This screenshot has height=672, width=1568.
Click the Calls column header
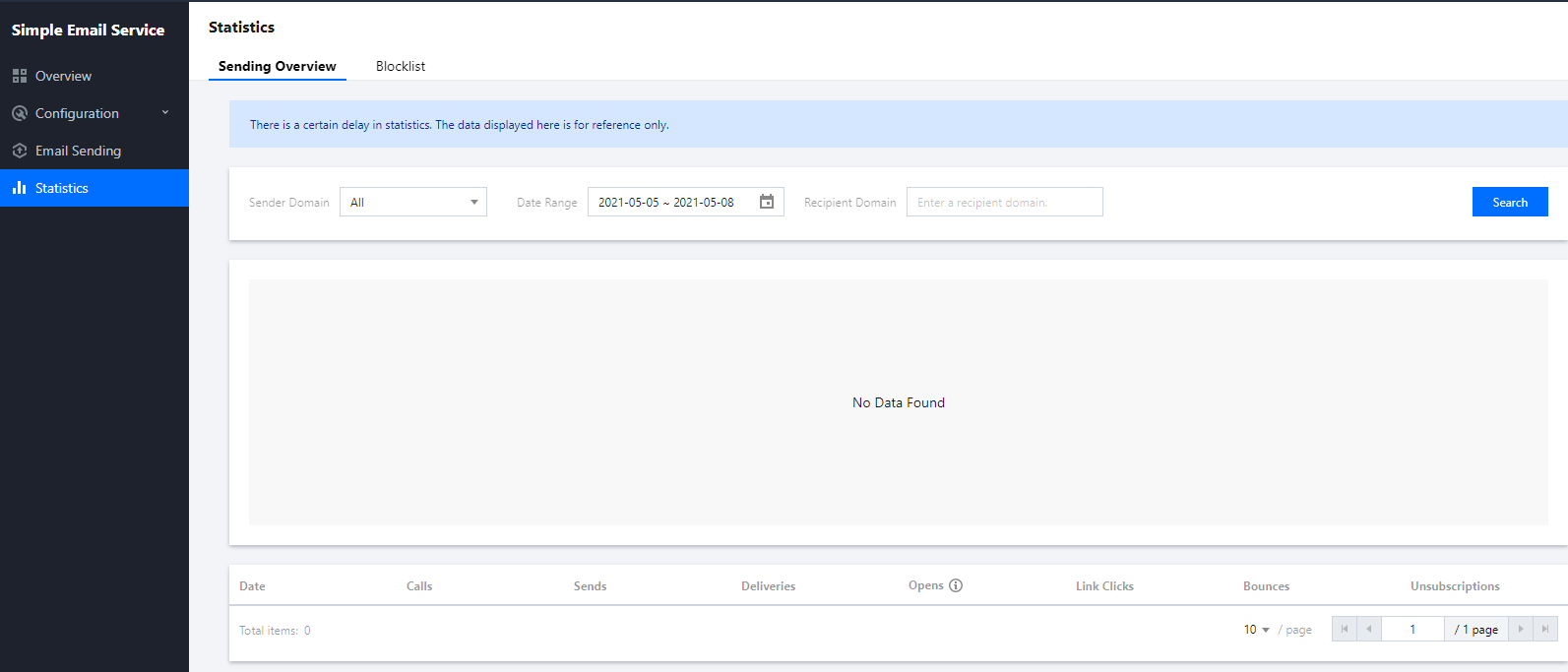[x=419, y=585]
